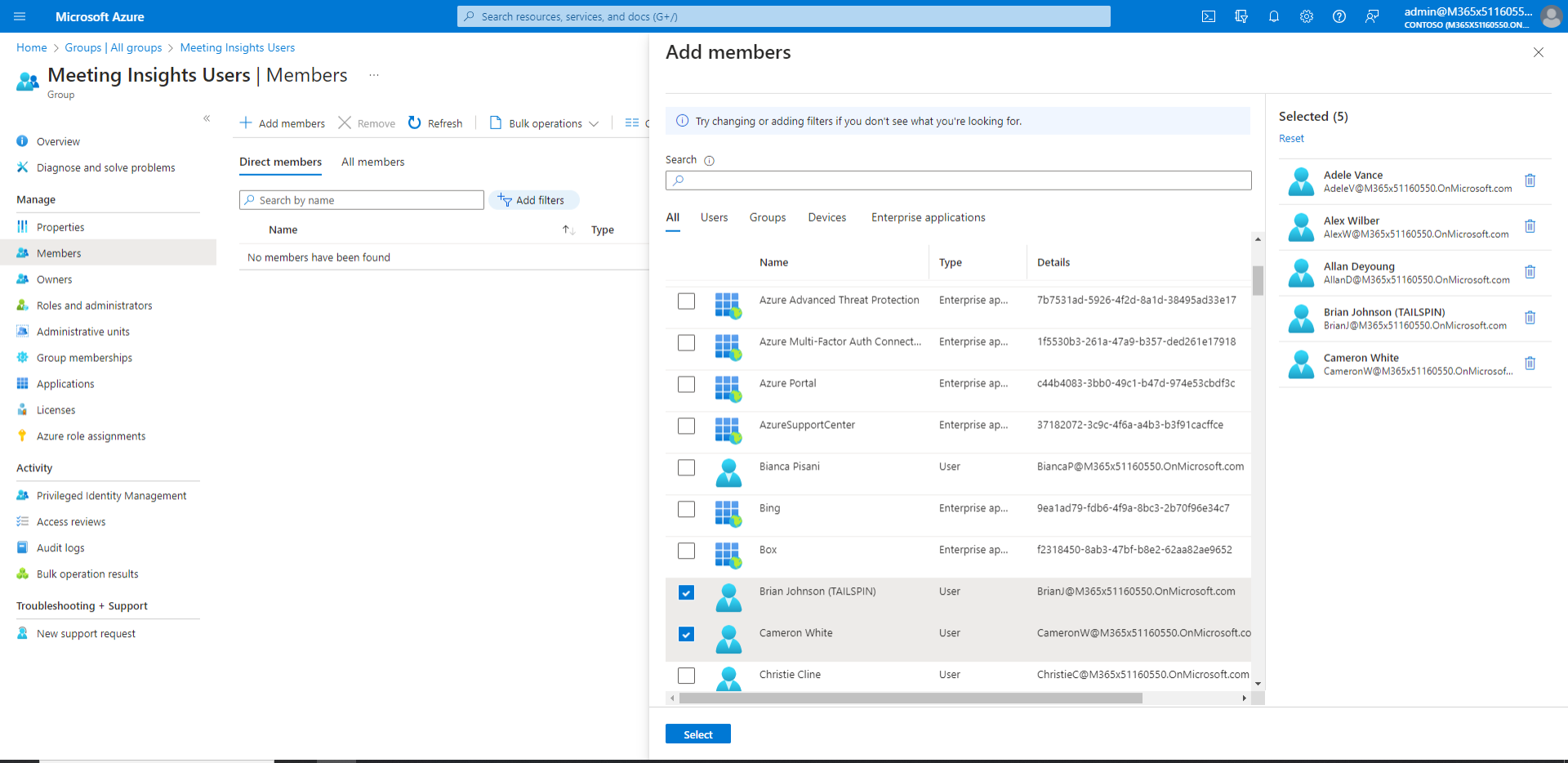The image size is (1568, 763).
Task: Open the notifications bell
Action: (x=1274, y=16)
